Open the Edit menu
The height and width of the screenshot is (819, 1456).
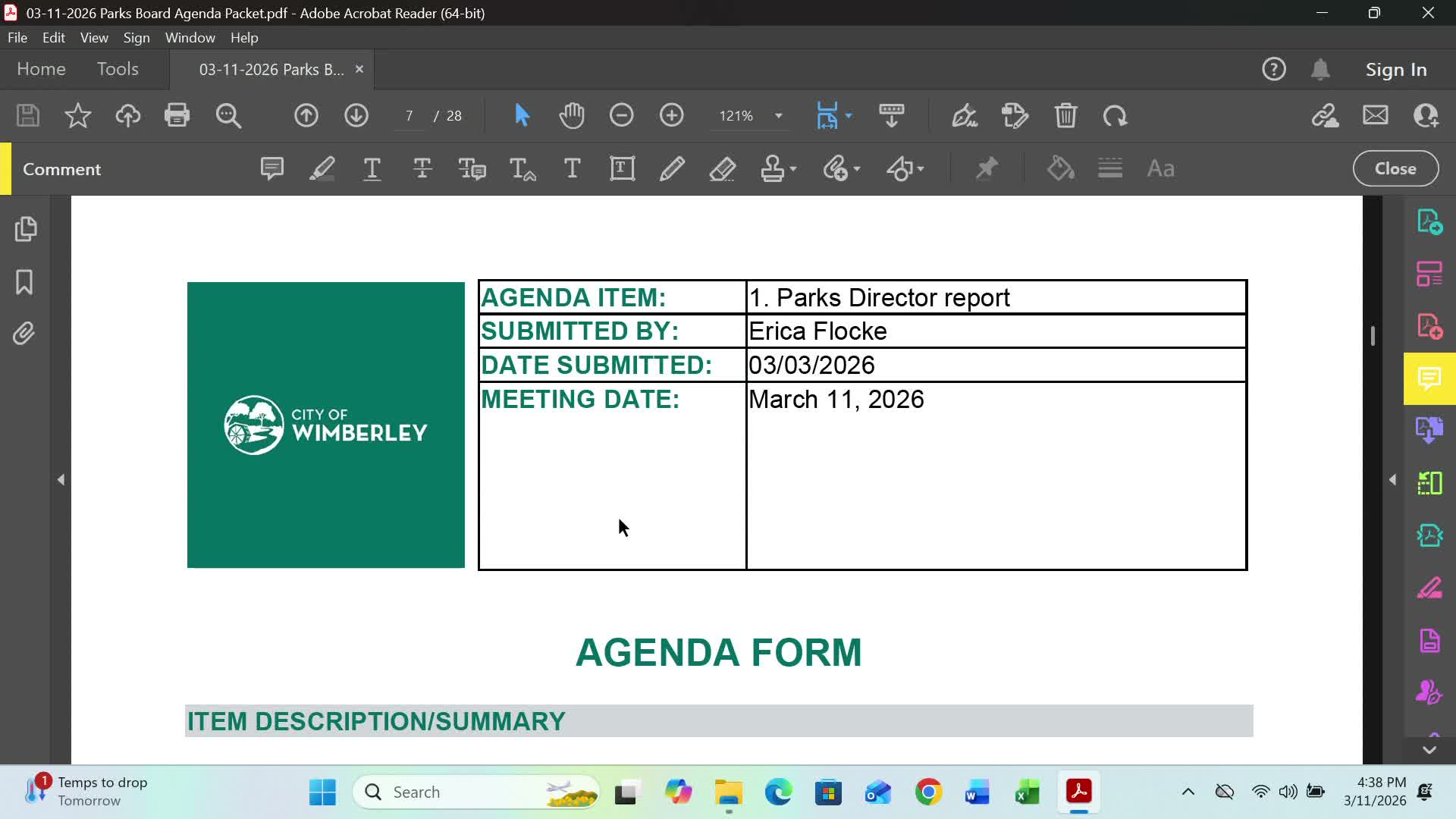tap(53, 37)
